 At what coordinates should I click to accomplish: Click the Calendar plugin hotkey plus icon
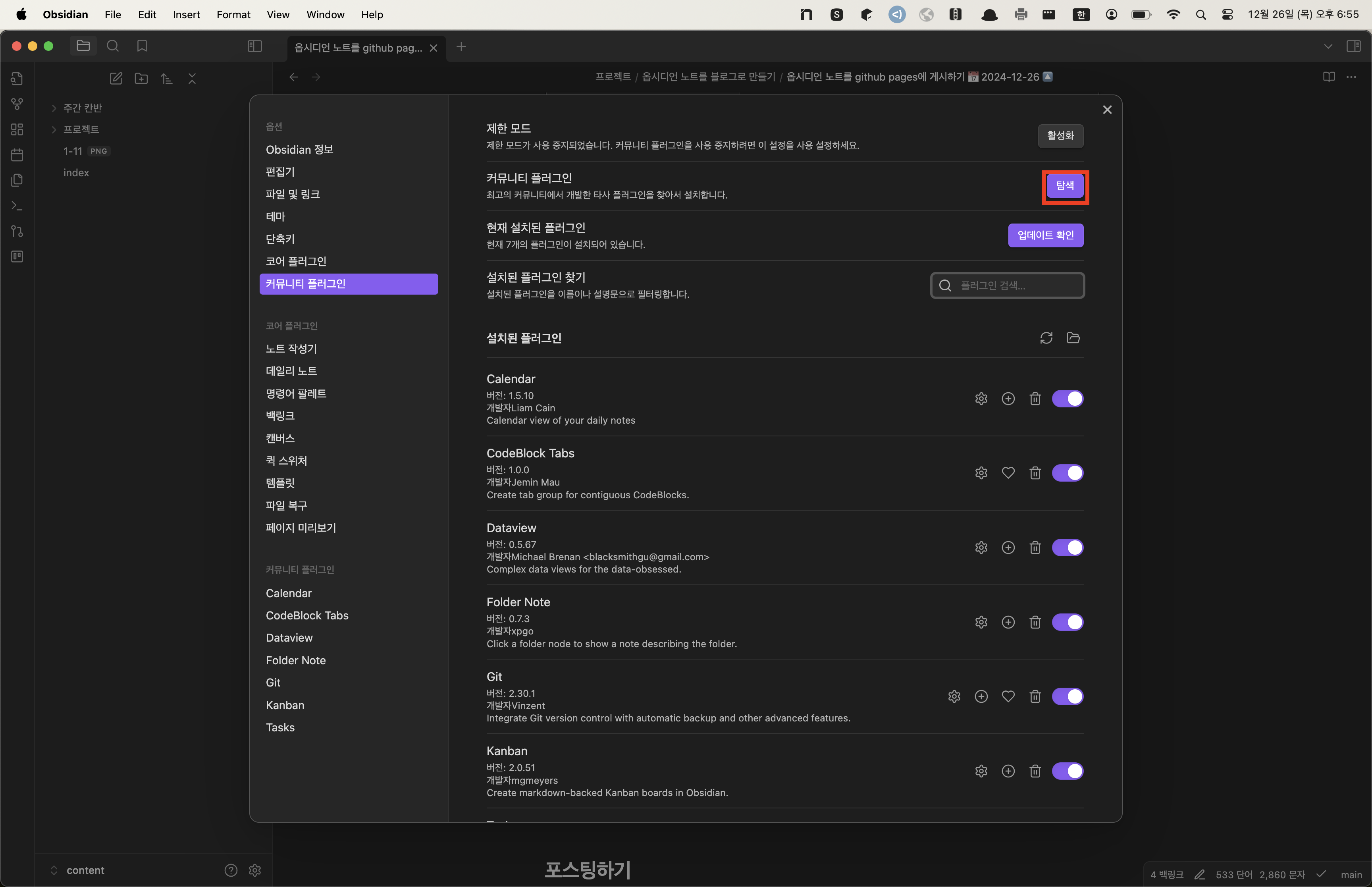click(1008, 399)
